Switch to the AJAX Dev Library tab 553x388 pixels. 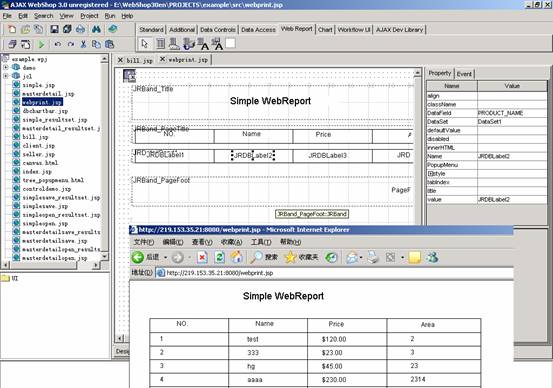click(399, 30)
